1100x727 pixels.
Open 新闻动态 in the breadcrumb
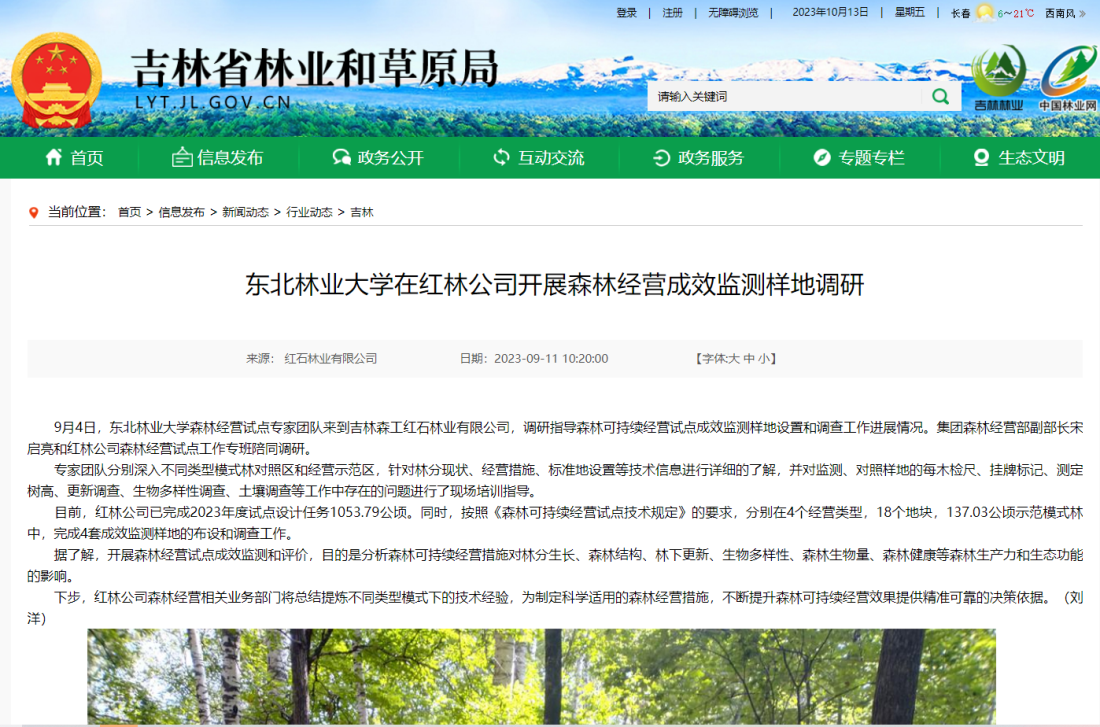click(x=245, y=212)
